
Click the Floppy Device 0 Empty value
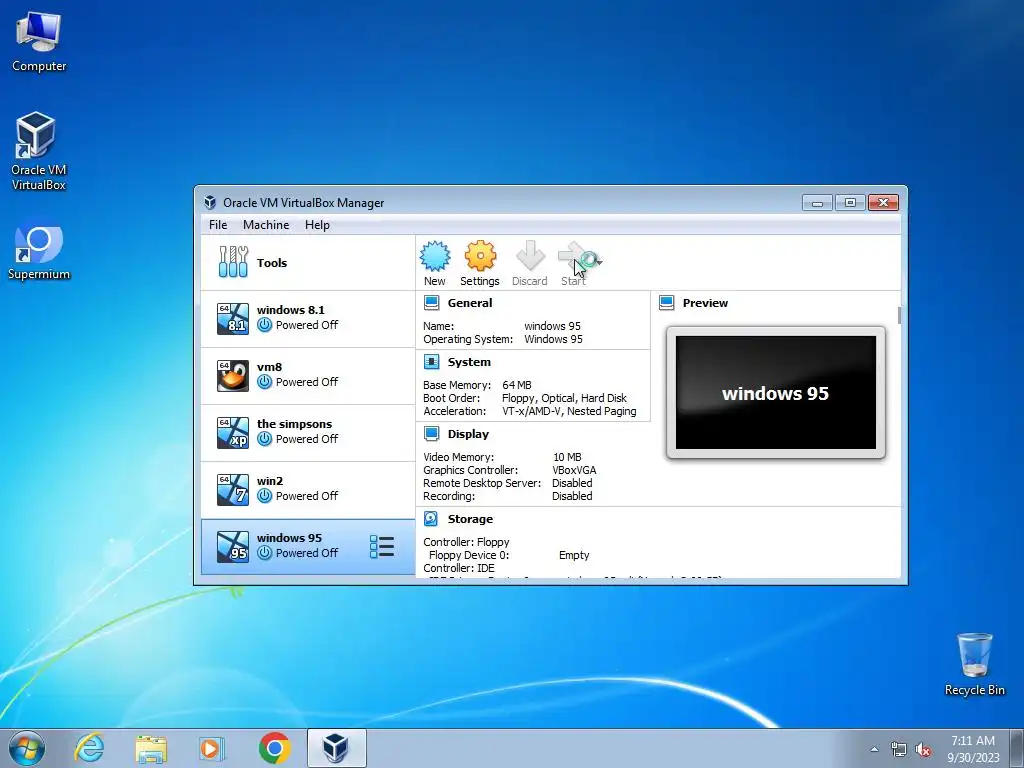pos(574,554)
